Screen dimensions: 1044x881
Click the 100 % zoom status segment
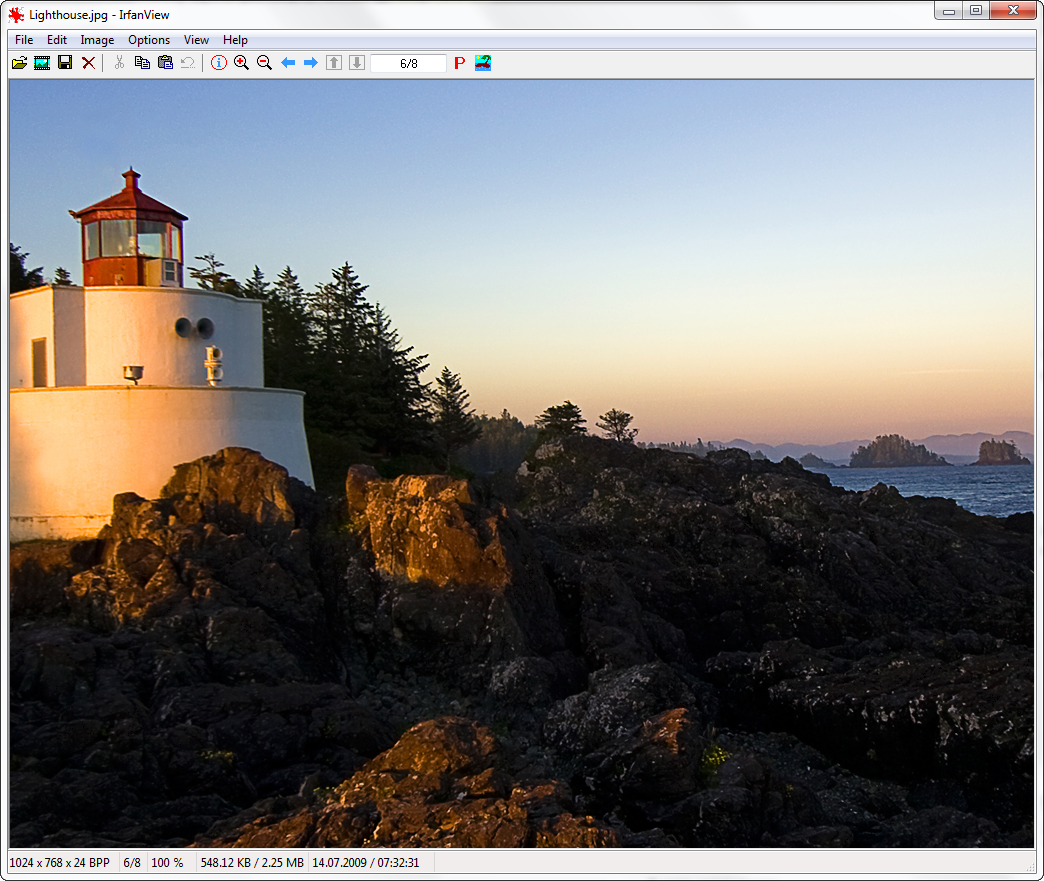pyautogui.click(x=167, y=862)
